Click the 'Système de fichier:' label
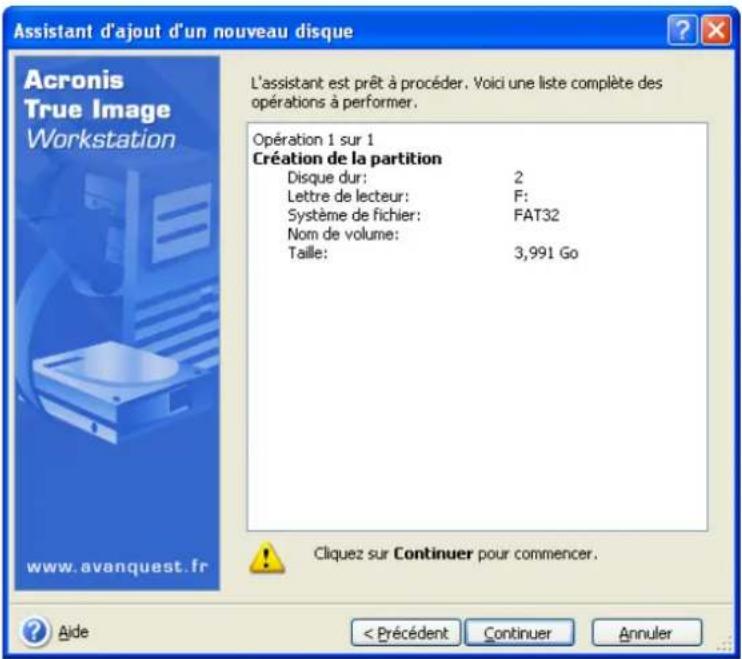The width and height of the screenshot is (742, 659). [x=354, y=215]
